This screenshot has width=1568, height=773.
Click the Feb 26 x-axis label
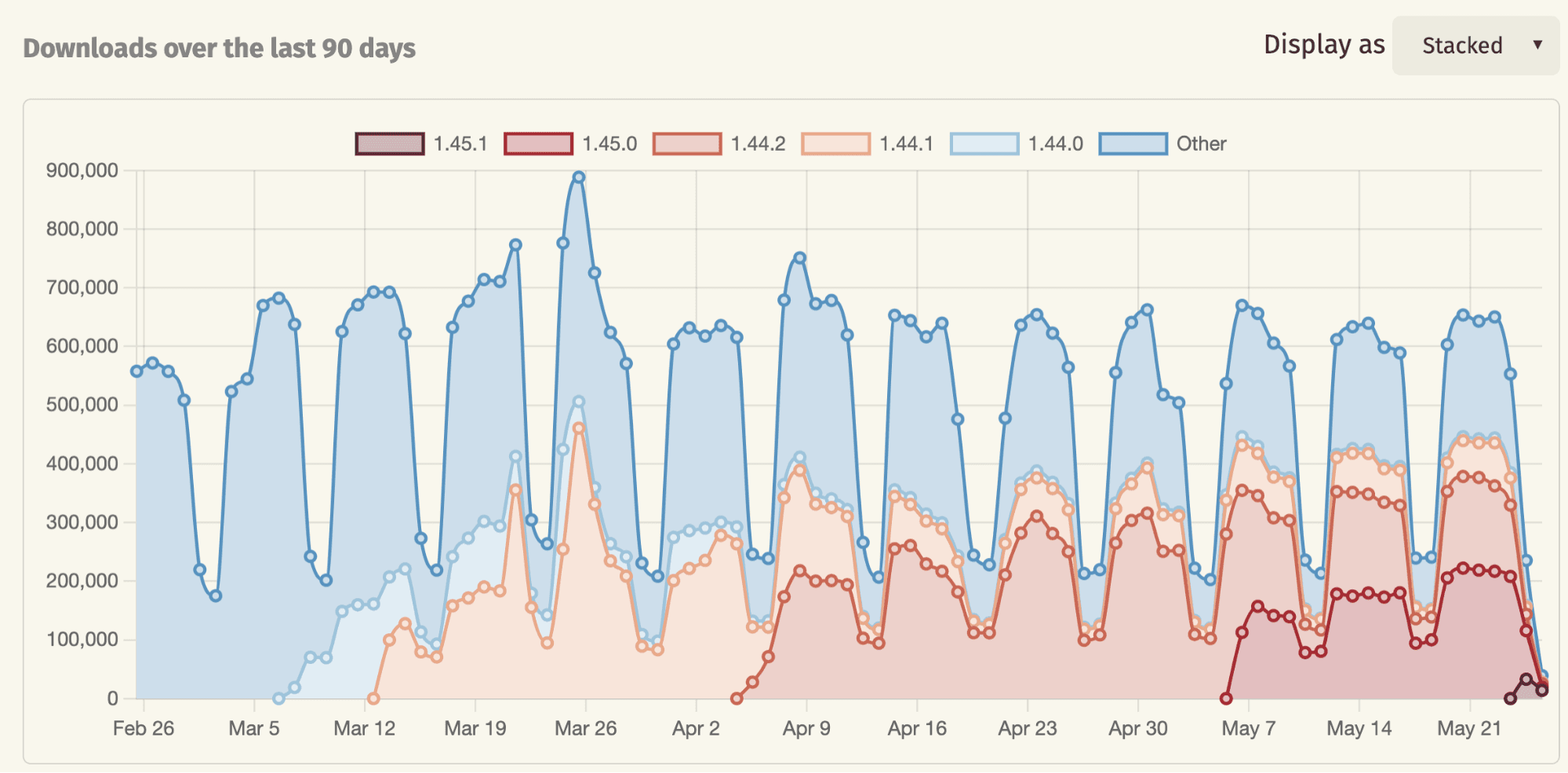coord(144,728)
